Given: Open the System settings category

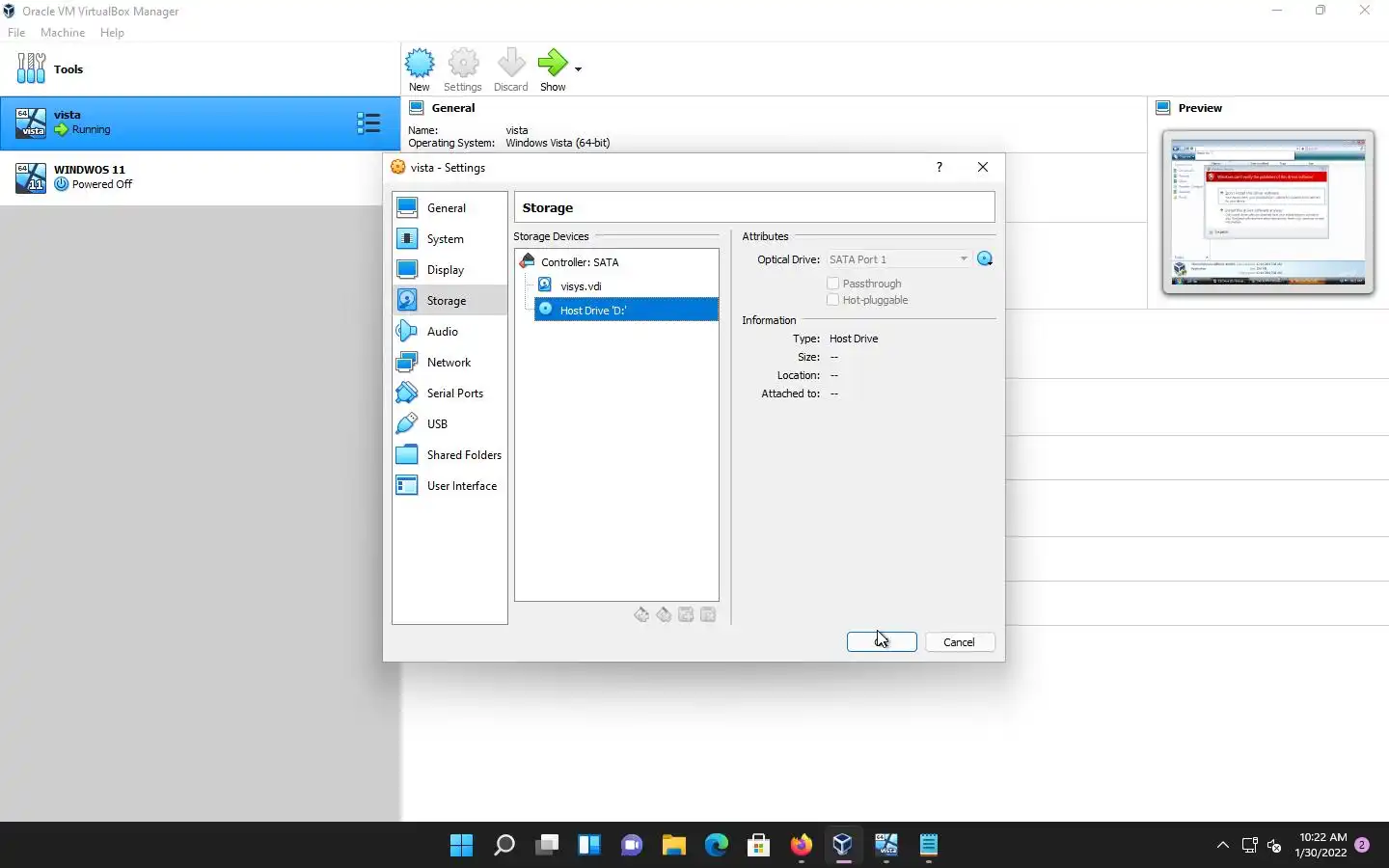Looking at the screenshot, I should pyautogui.click(x=449, y=238).
